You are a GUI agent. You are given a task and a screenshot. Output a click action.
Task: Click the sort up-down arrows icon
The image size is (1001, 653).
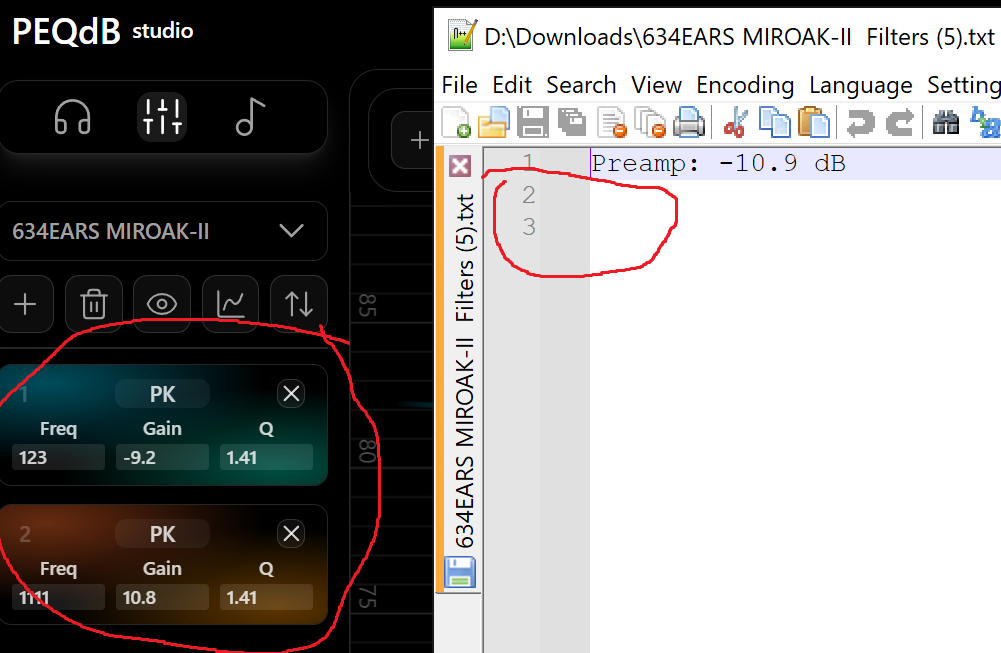point(299,304)
